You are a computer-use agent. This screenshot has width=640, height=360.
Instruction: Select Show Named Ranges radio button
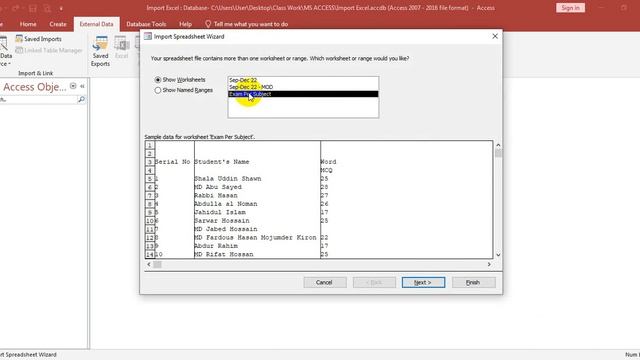pyautogui.click(x=158, y=90)
